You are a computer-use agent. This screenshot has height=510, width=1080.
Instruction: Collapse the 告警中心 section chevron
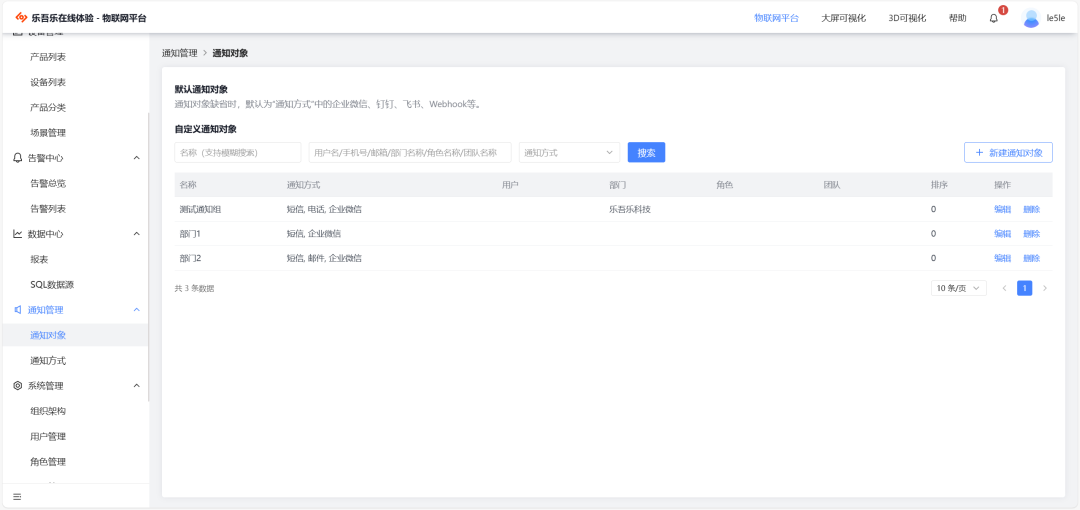[136, 158]
